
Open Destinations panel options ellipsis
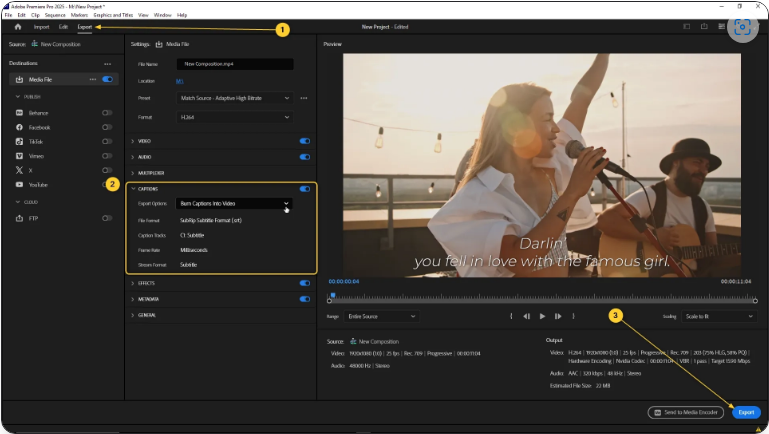(x=107, y=64)
